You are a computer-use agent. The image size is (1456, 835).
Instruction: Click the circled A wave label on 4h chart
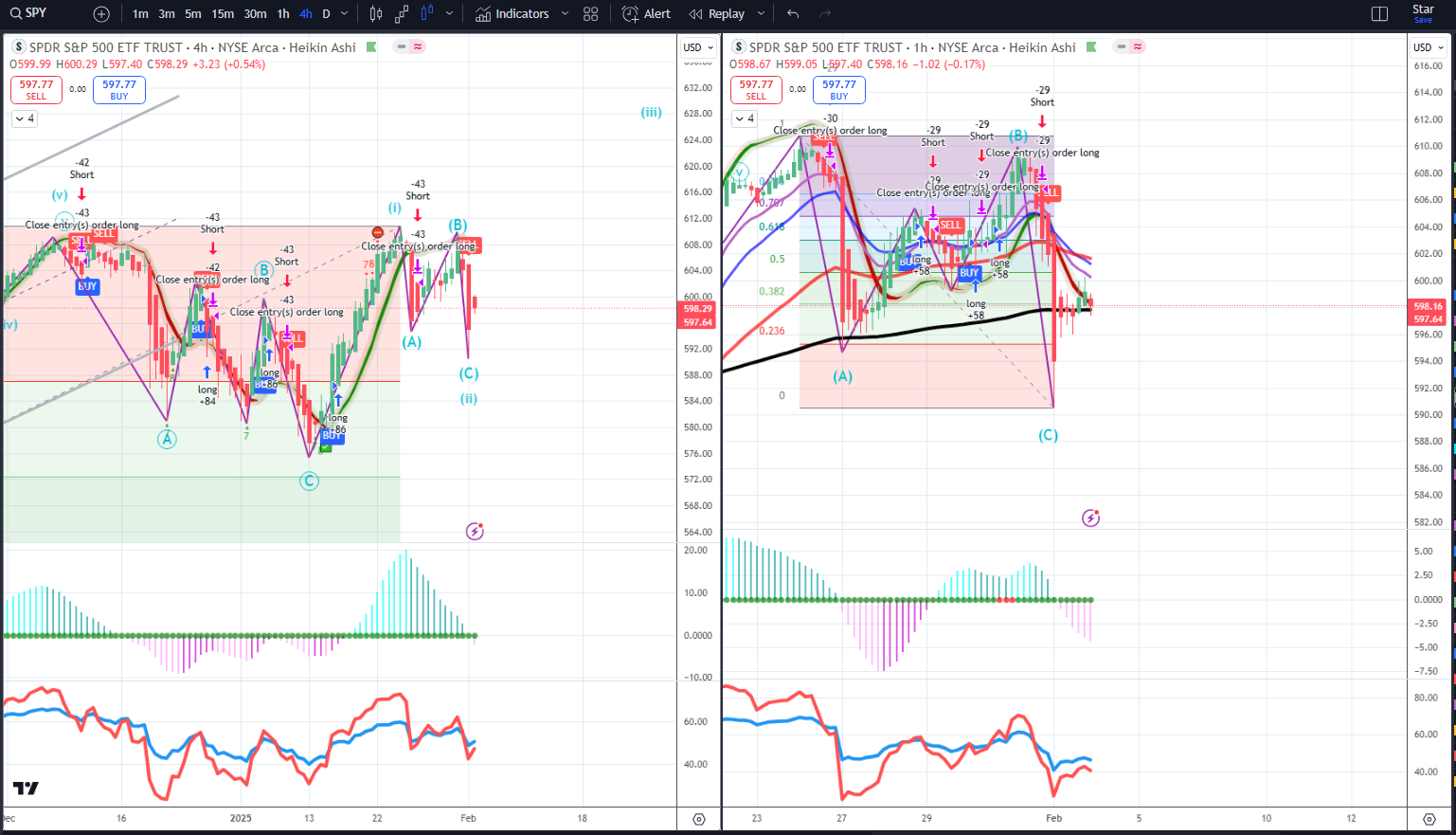167,439
